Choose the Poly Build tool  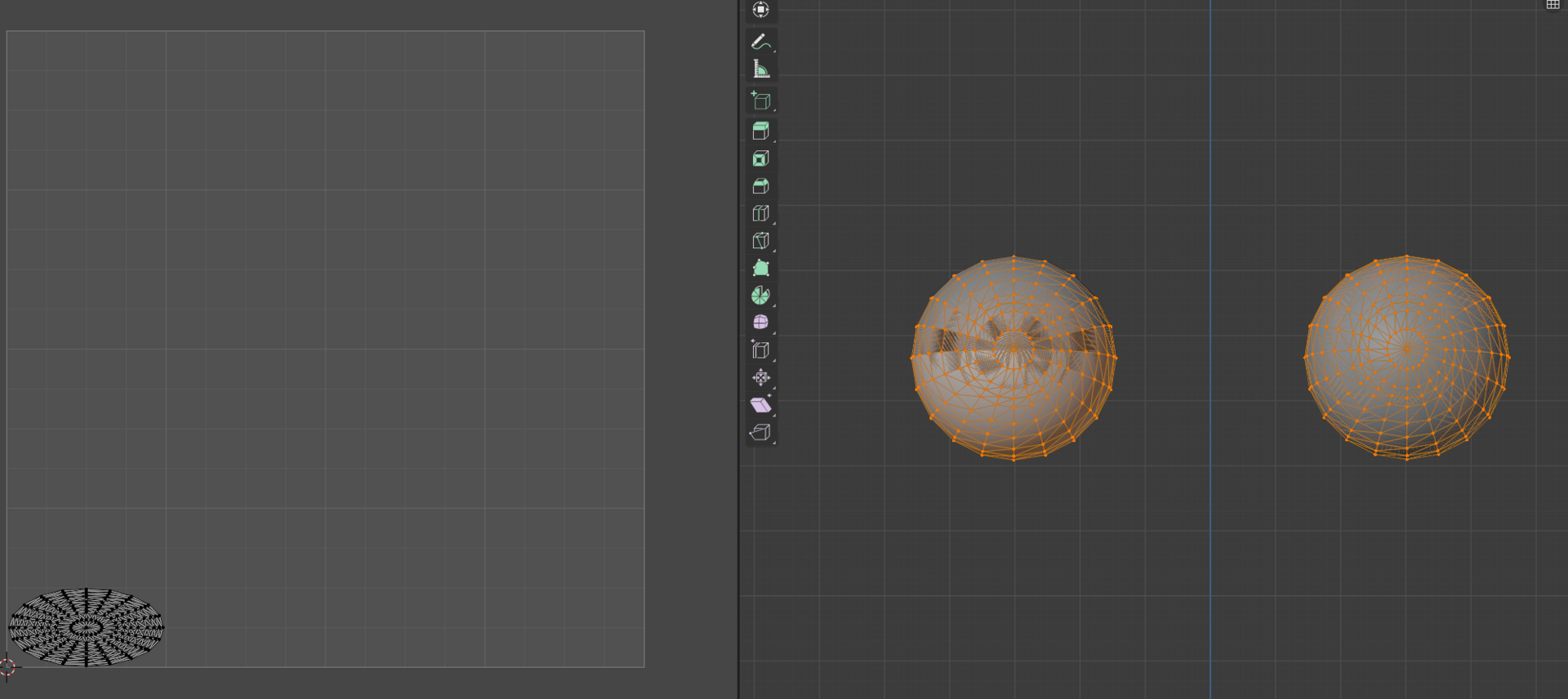coord(760,268)
